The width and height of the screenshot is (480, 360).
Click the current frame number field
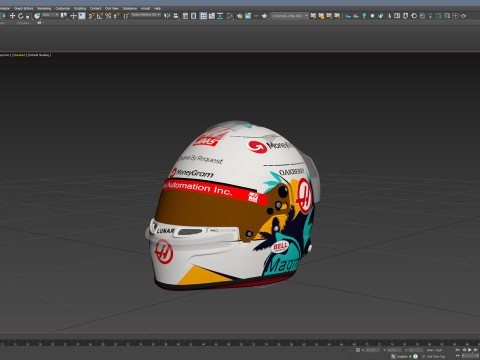pos(470,356)
